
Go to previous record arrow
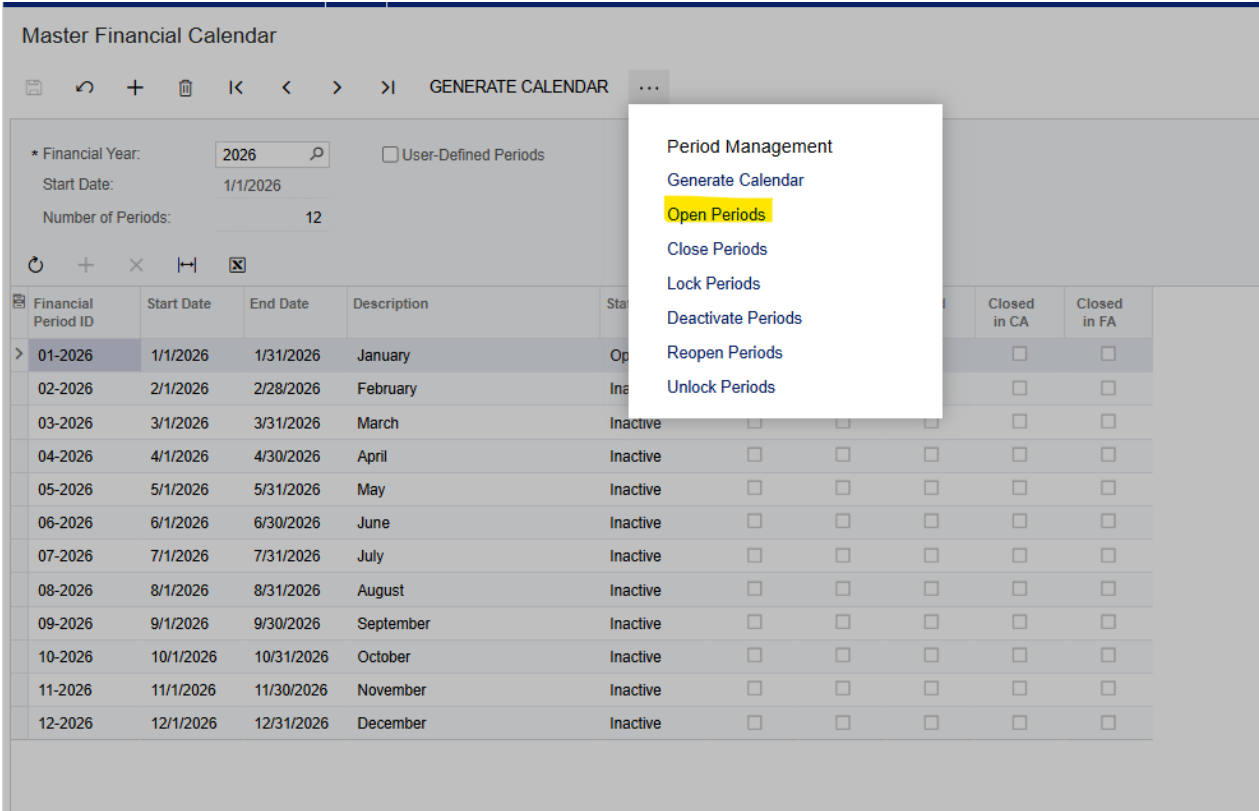286,88
